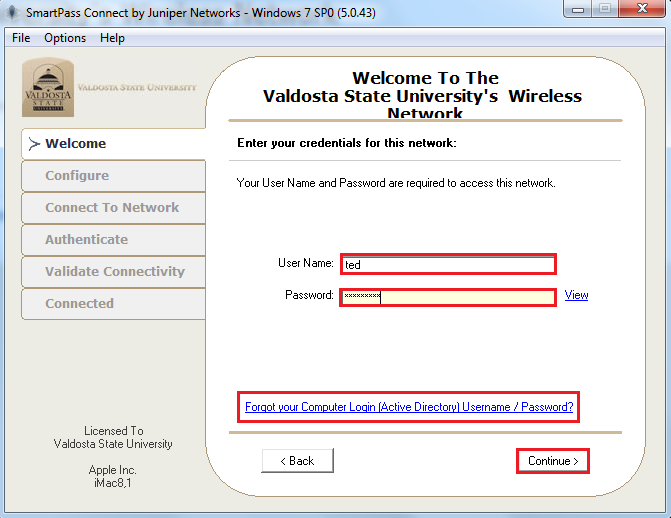Click the 'Password:' label
Screen dimensions: 671x518
pyautogui.click(x=309, y=295)
